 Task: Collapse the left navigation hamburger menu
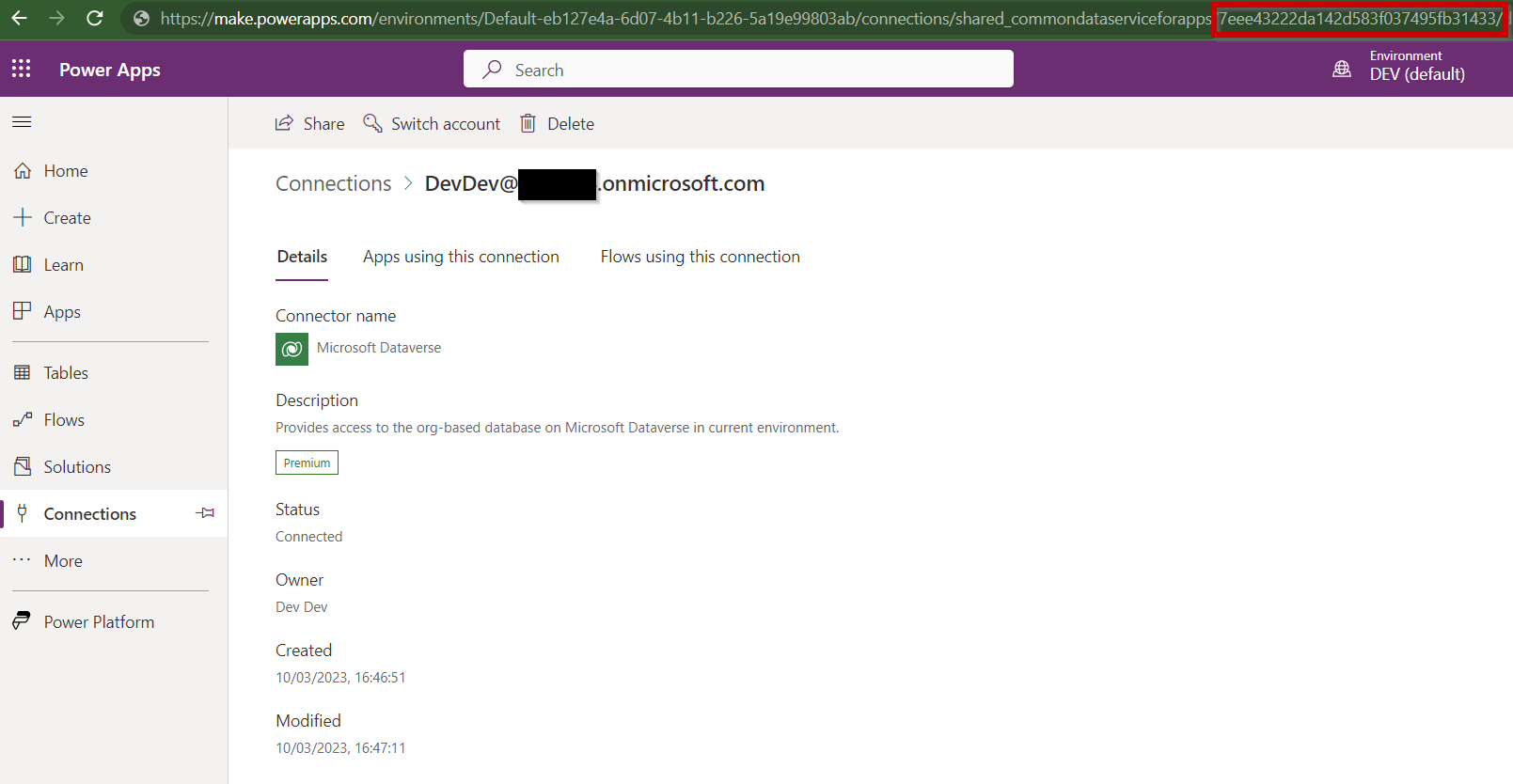click(22, 121)
